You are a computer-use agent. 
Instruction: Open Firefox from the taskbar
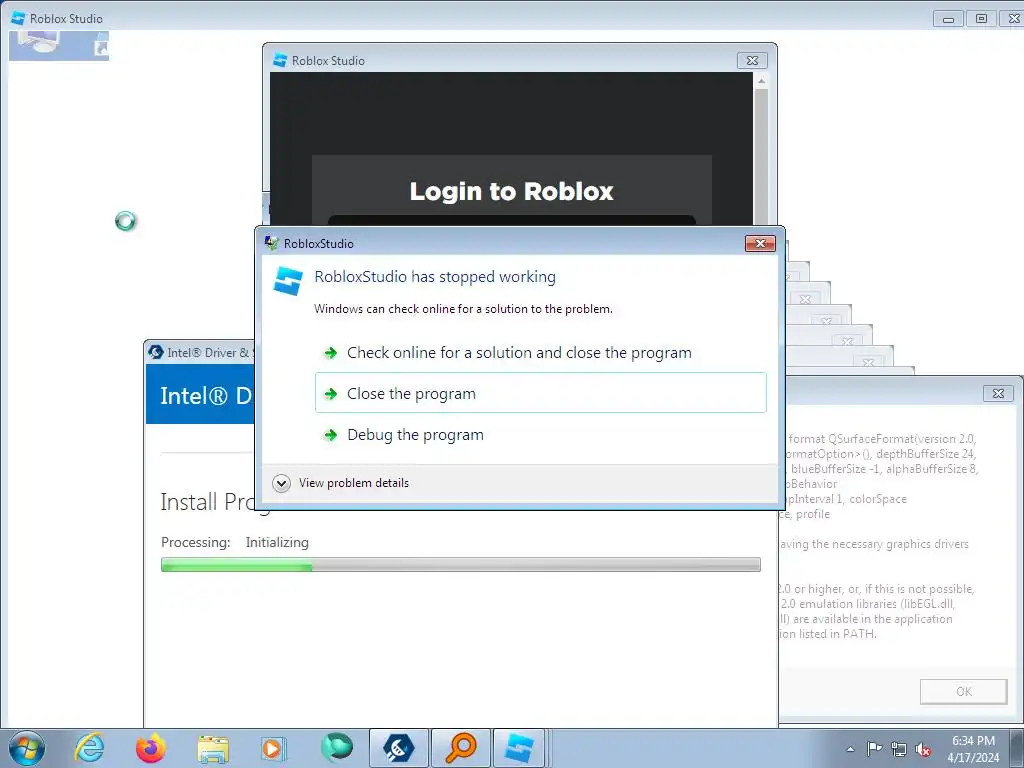tap(151, 748)
